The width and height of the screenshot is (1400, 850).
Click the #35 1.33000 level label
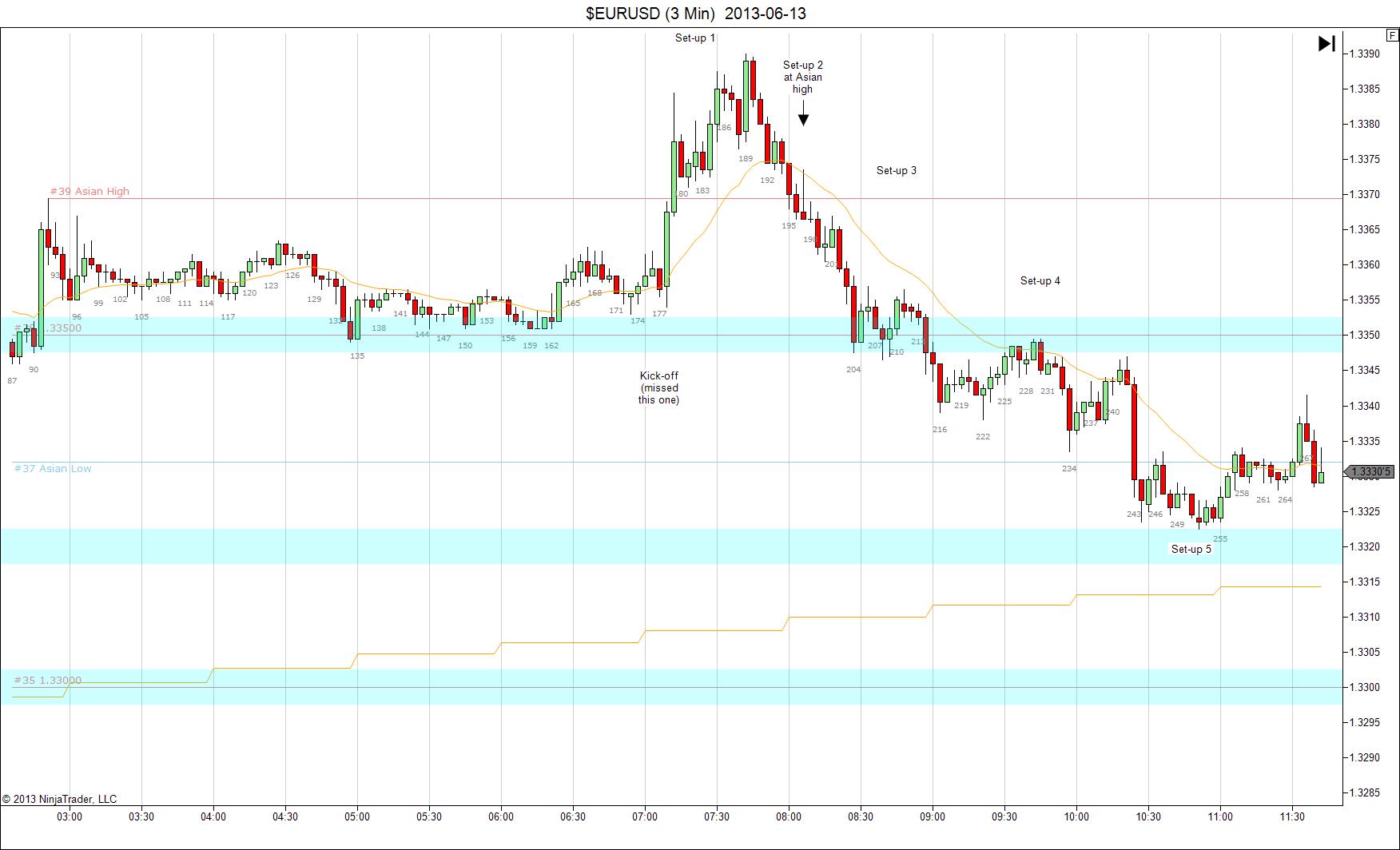tap(47, 681)
